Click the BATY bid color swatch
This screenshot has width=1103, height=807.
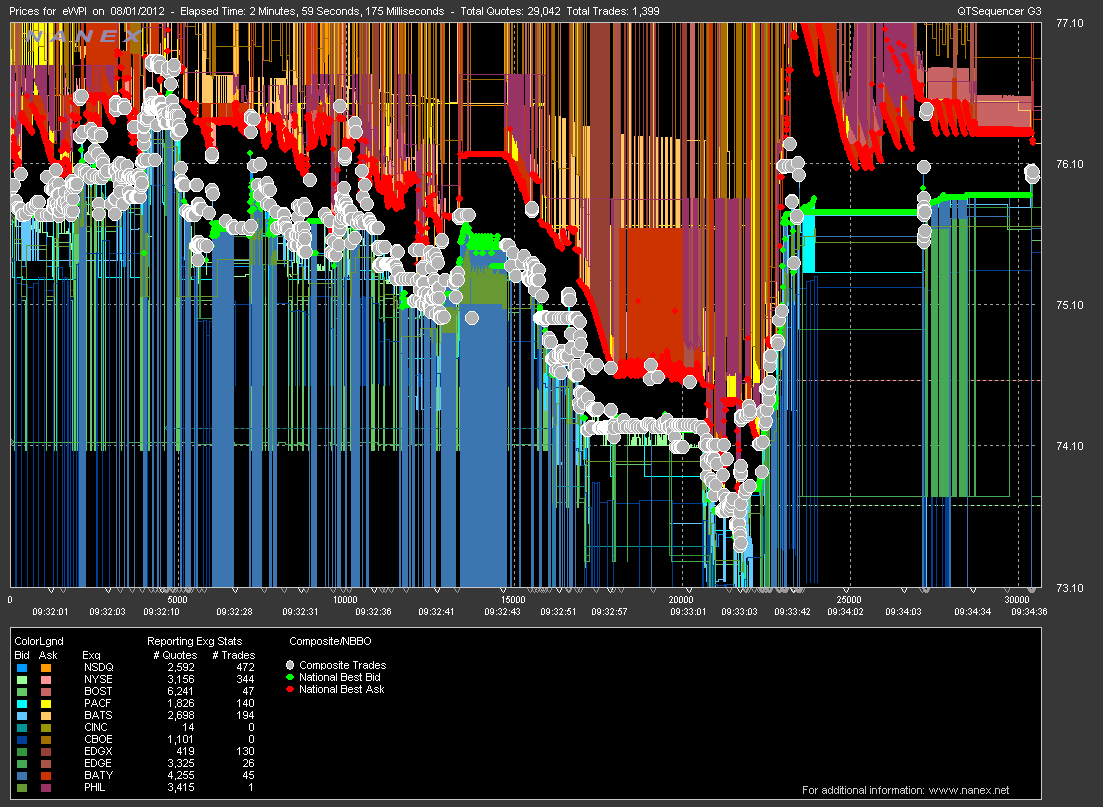pyautogui.click(x=22, y=775)
